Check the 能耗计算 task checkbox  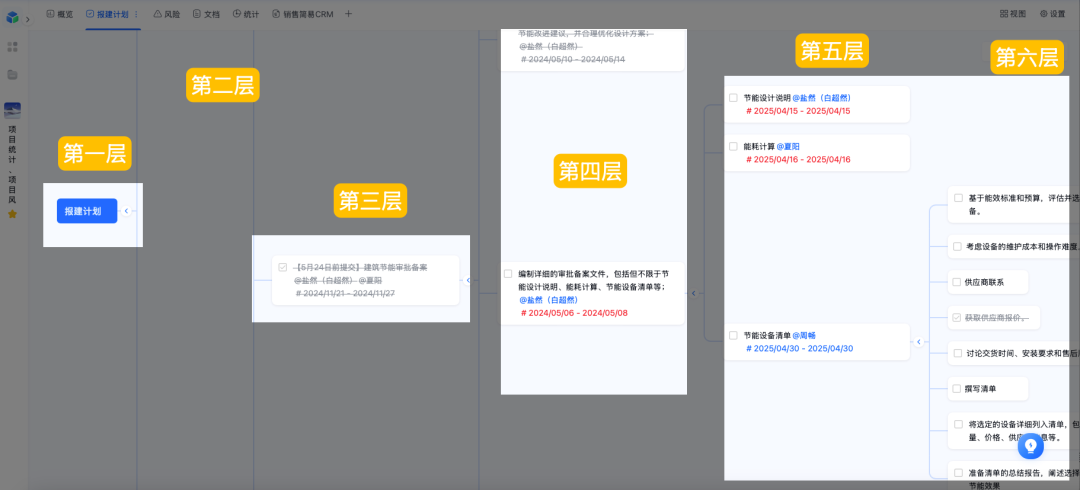(x=733, y=146)
